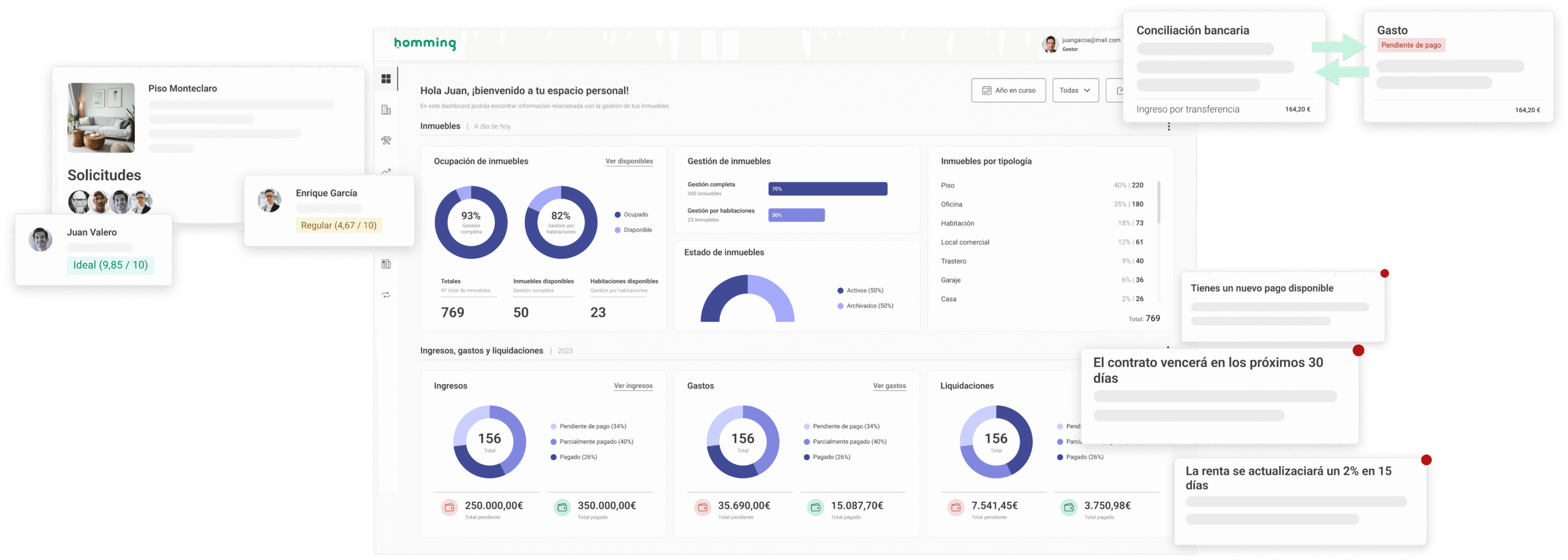This screenshot has height=560, width=1568.
Task: Click the homming logo
Action: click(425, 43)
